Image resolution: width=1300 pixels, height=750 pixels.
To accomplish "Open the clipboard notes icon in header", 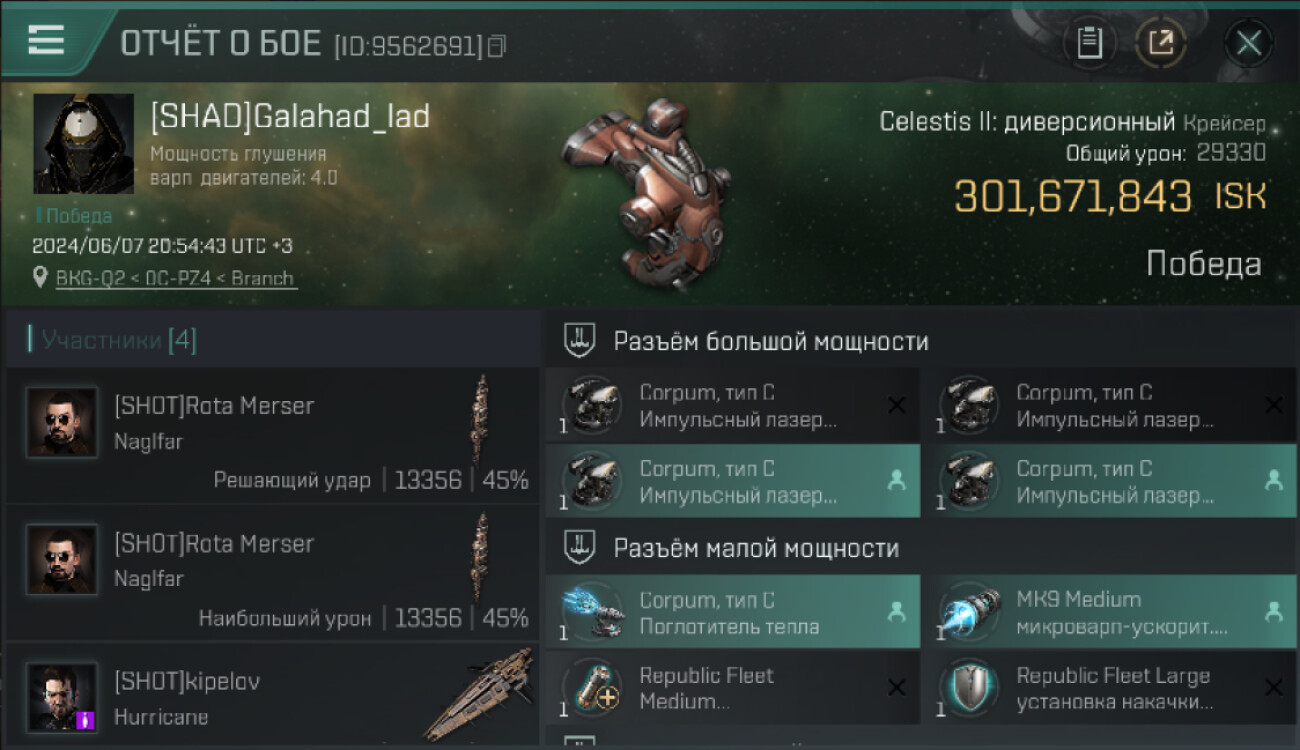I will coord(1090,43).
